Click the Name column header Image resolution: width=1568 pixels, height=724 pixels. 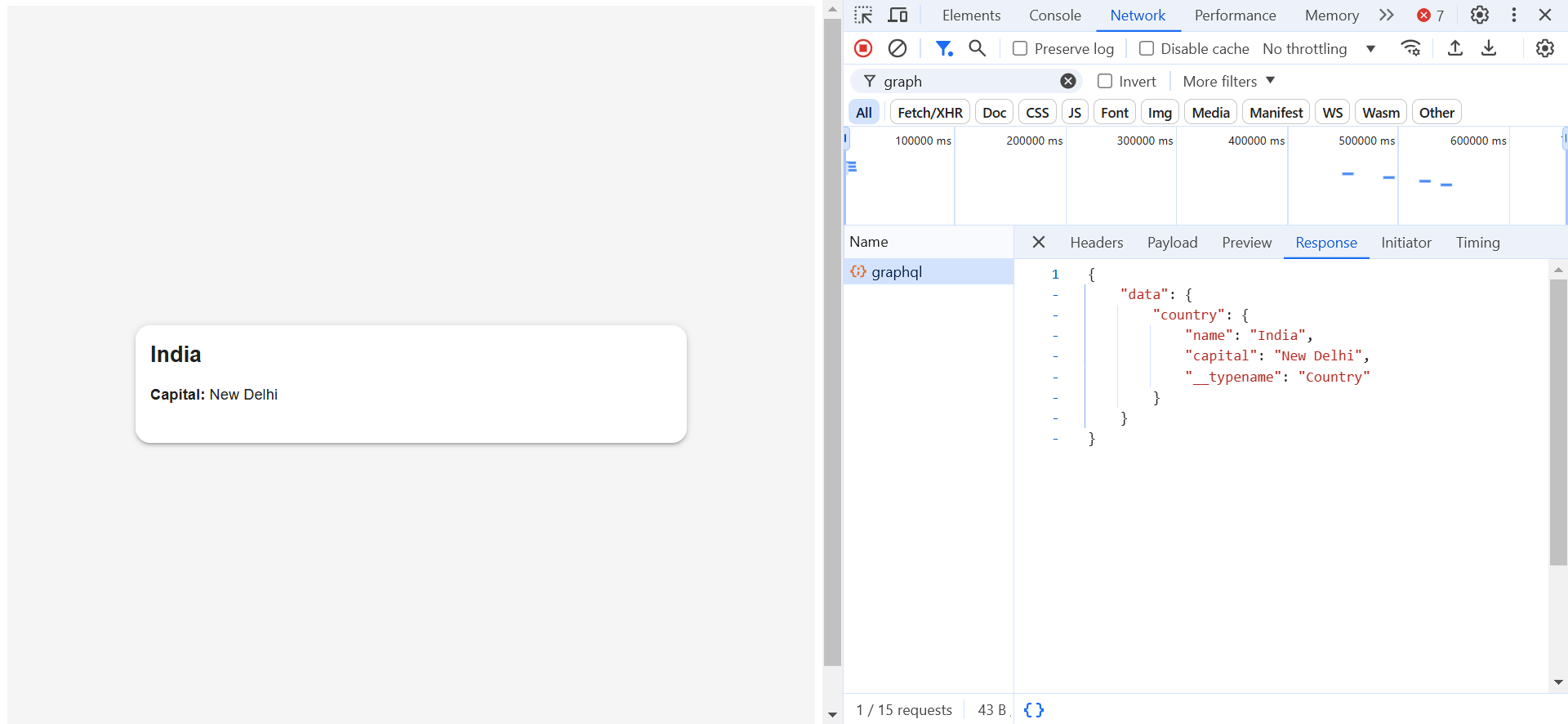click(929, 242)
